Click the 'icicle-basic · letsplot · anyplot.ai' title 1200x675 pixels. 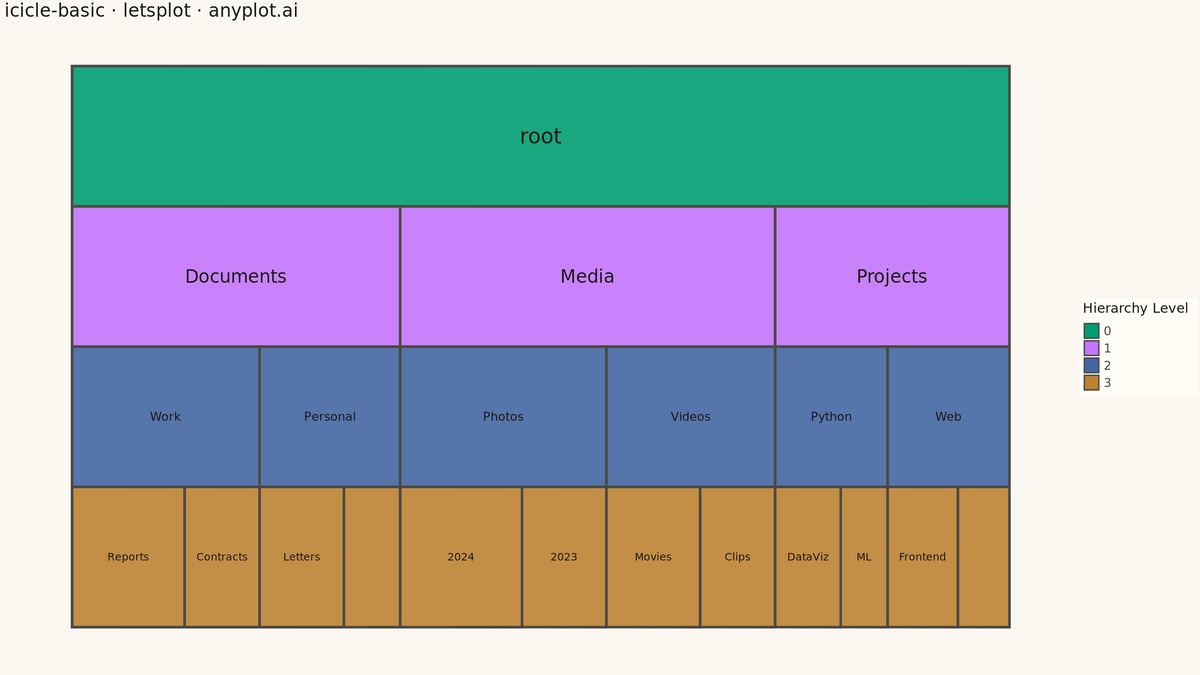[151, 11]
